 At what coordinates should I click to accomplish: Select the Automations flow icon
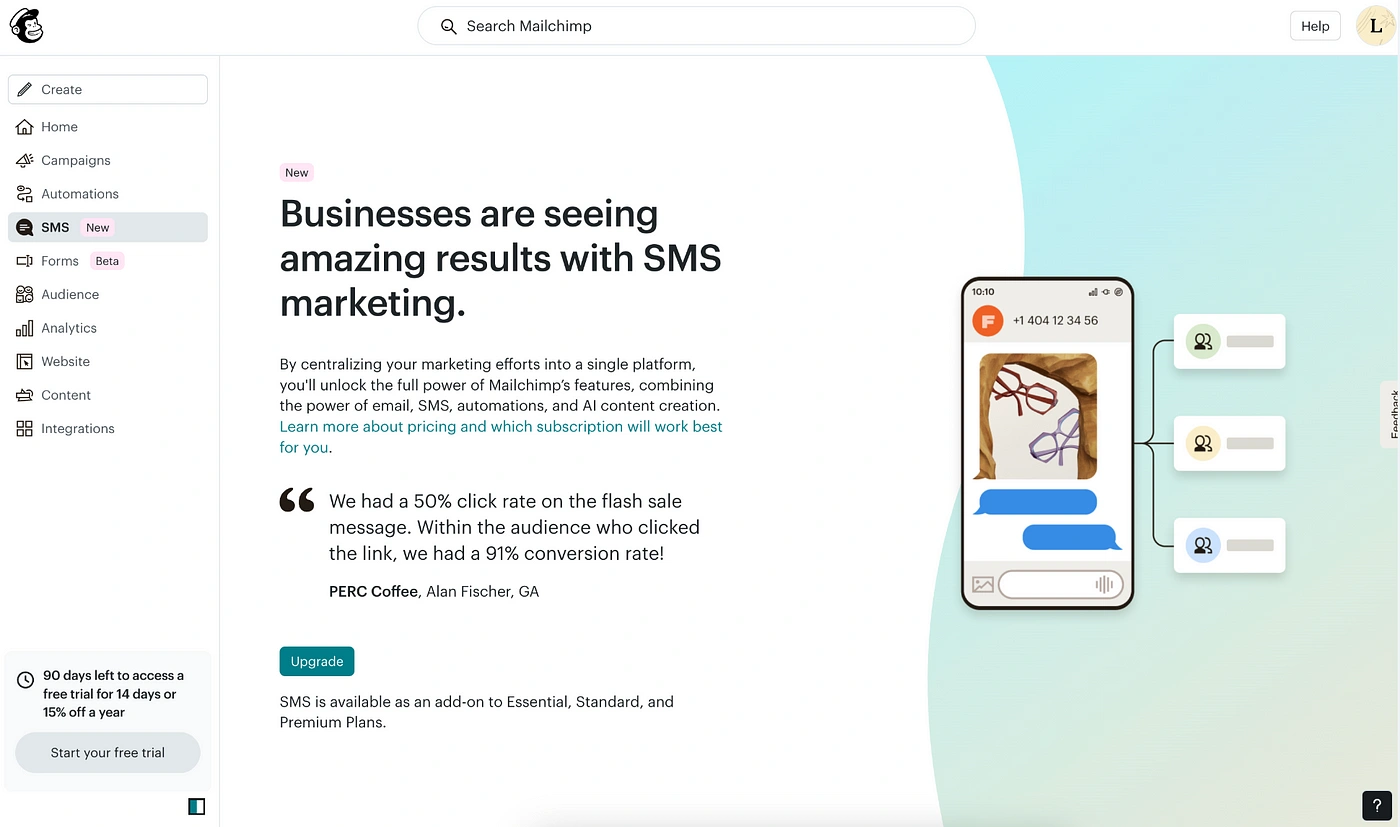click(x=24, y=194)
